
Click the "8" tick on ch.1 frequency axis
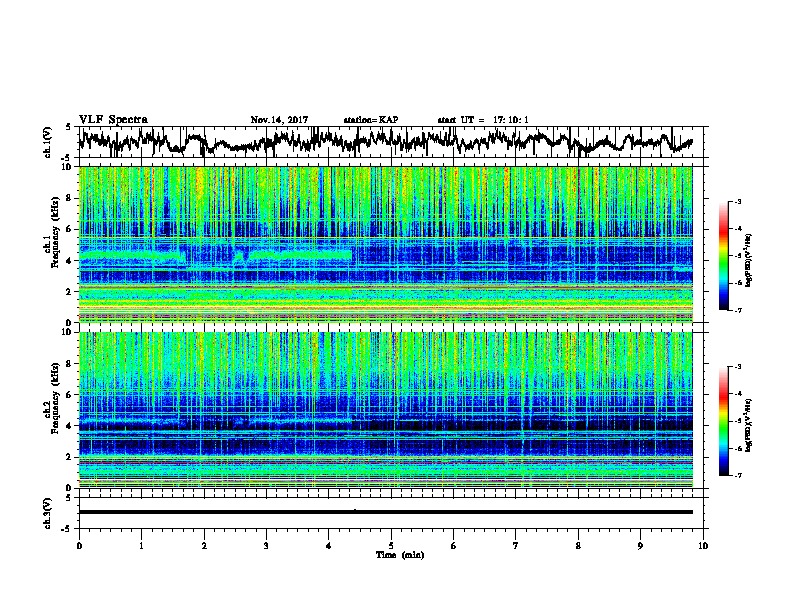70,198
